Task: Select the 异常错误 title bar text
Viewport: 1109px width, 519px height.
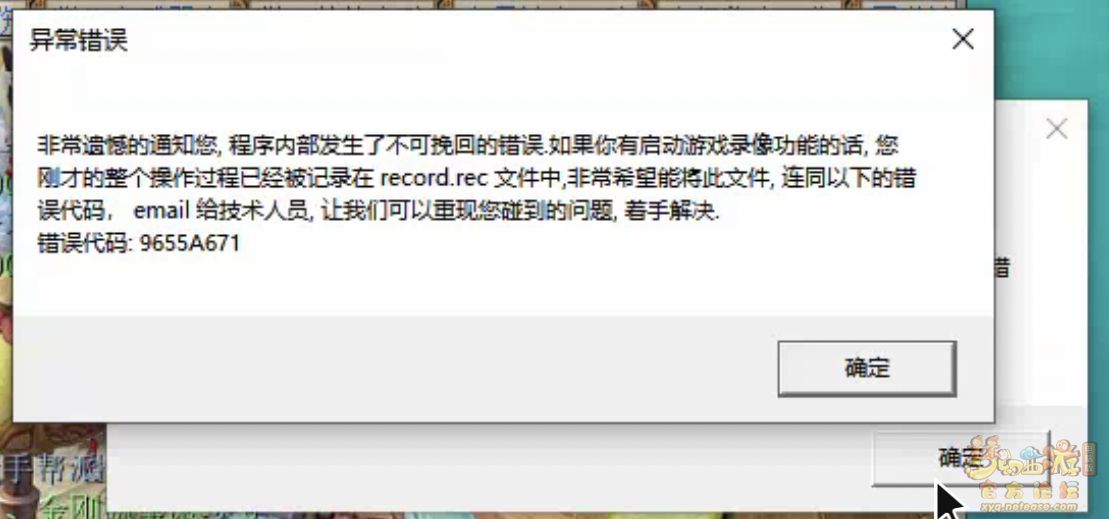Action: point(79,40)
